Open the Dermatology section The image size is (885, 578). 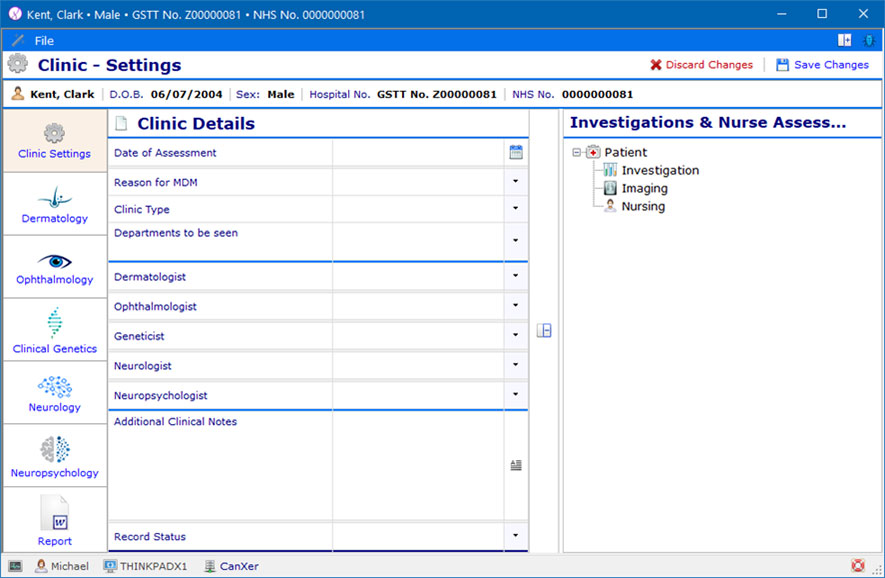[x=55, y=204]
